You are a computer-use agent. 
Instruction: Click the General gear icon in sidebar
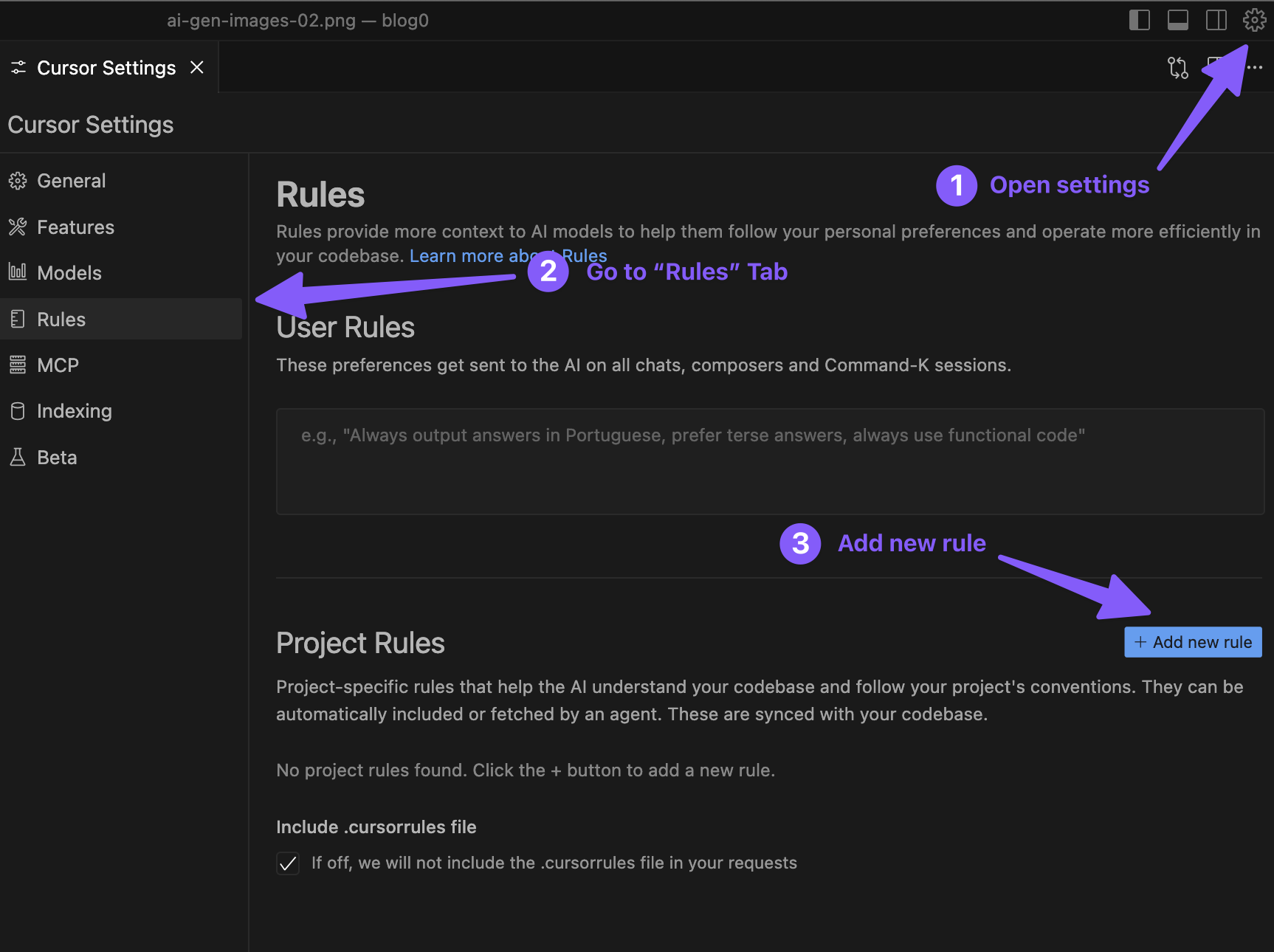[18, 181]
